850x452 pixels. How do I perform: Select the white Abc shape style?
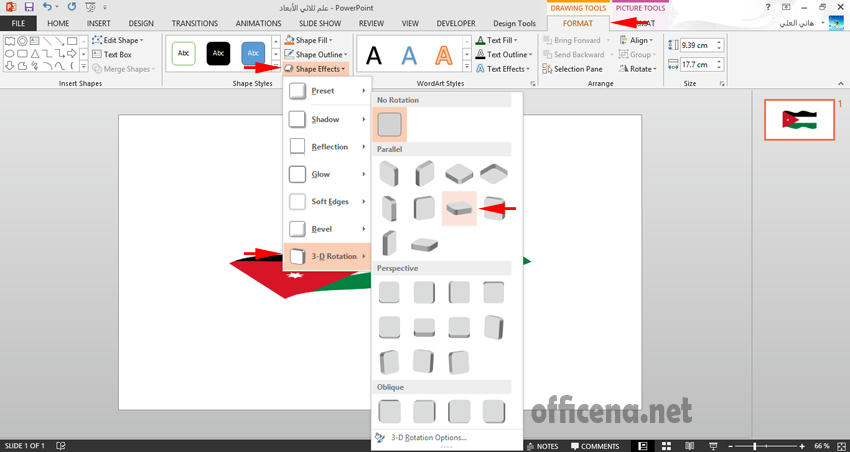[183, 54]
